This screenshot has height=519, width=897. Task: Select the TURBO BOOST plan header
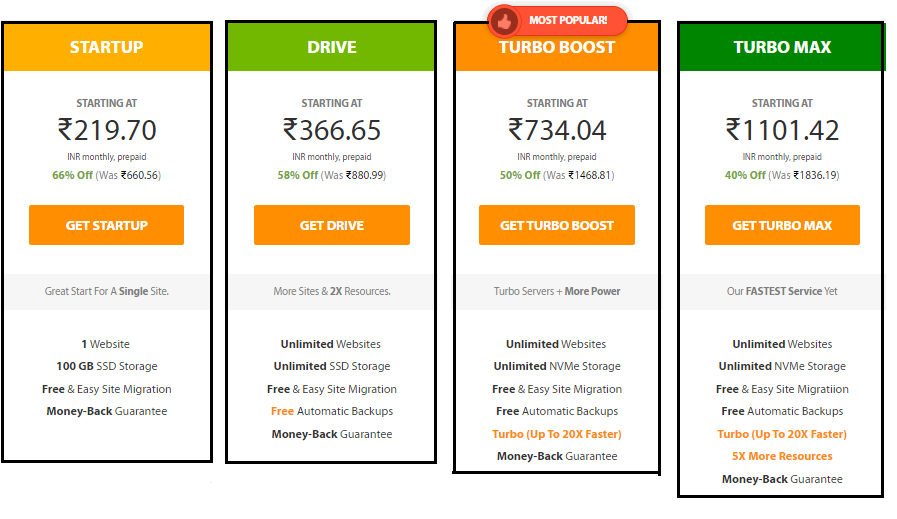point(557,47)
